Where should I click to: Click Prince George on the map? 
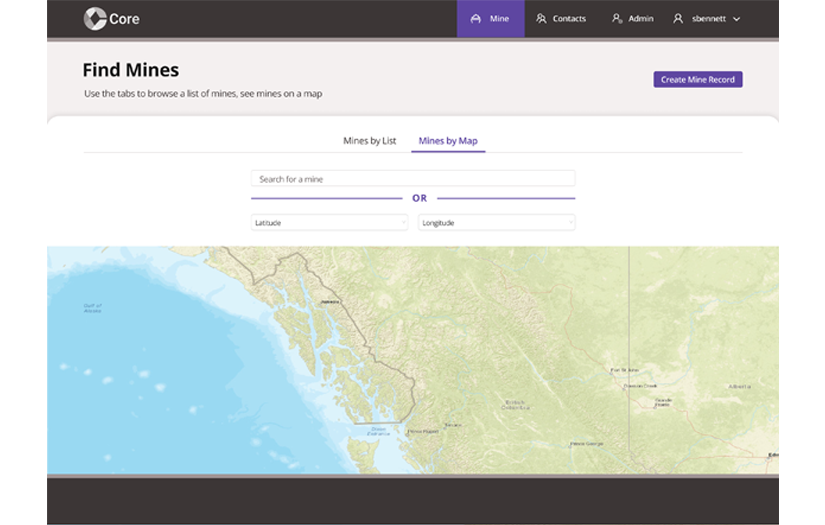pos(587,444)
